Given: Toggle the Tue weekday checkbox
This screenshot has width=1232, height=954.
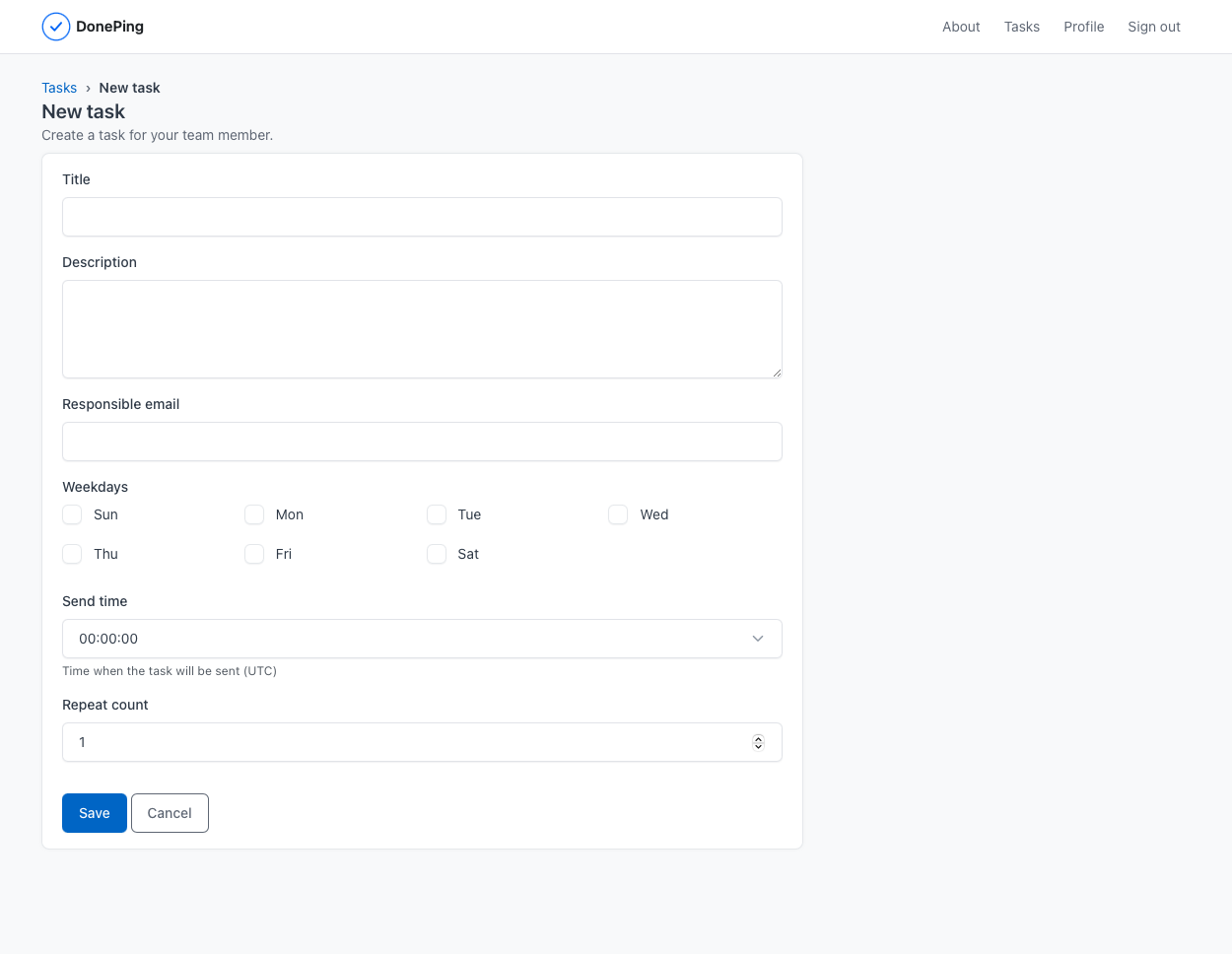Looking at the screenshot, I should (x=437, y=514).
